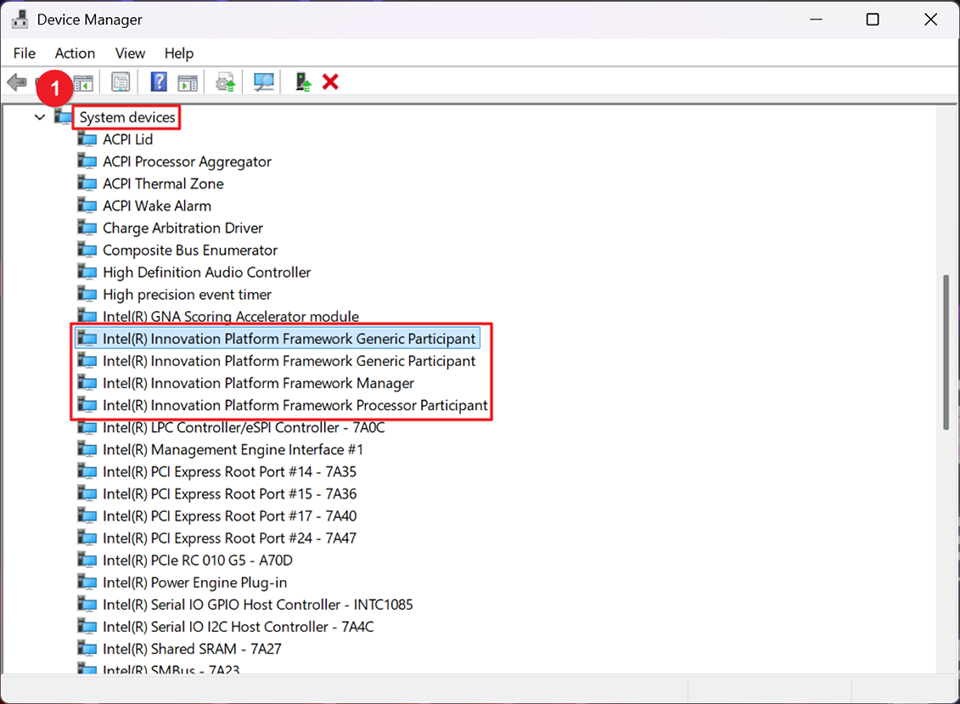Collapse the System devices tree node
Viewport: 960px width, 704px height.
(40, 117)
